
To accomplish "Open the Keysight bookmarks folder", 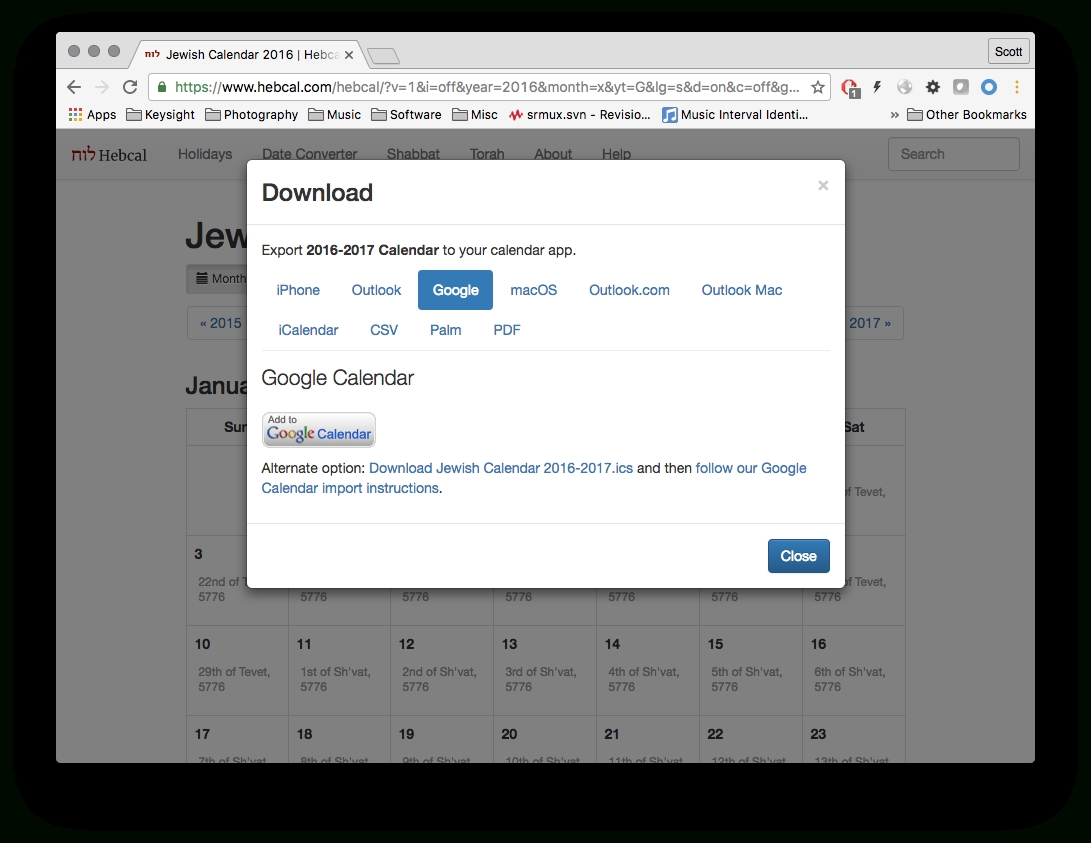I will pyautogui.click(x=160, y=115).
